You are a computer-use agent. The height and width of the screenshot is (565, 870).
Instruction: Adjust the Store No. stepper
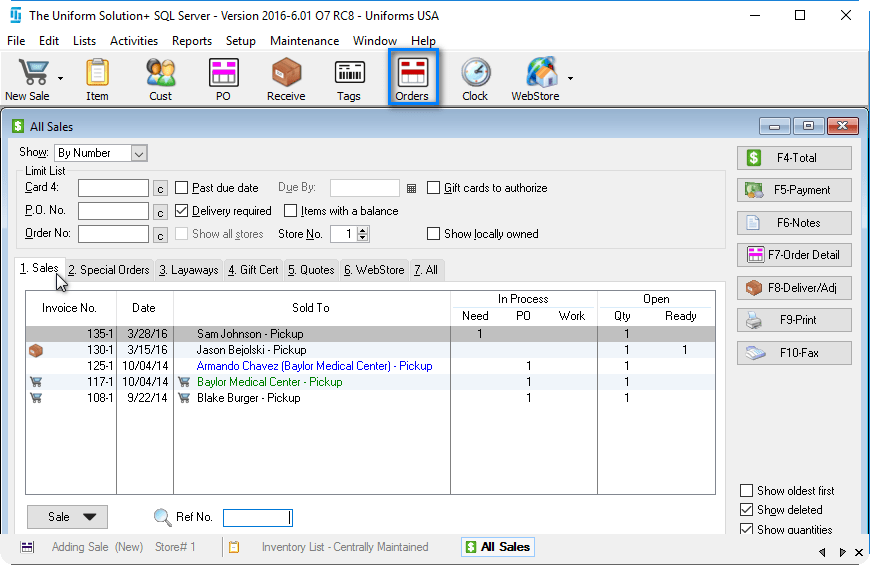pyautogui.click(x=363, y=234)
